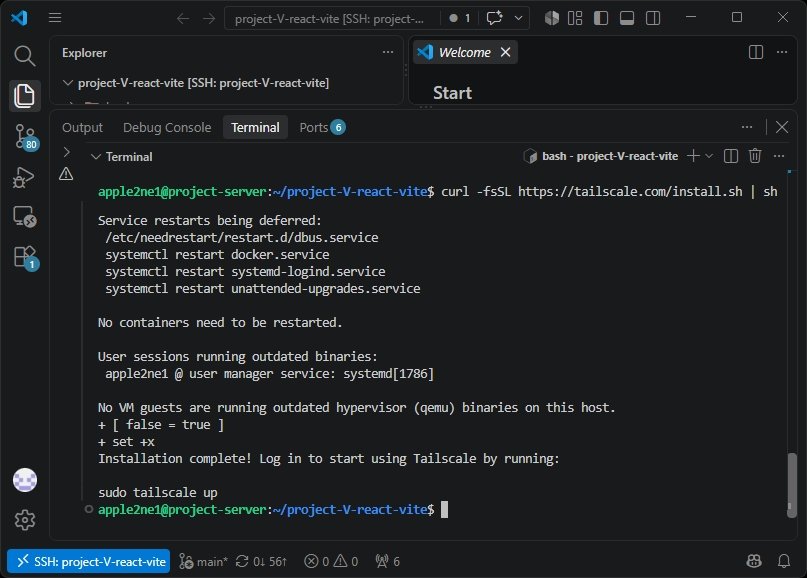The width and height of the screenshot is (807, 578).
Task: Open terminal more actions ellipsis
Action: 779,156
